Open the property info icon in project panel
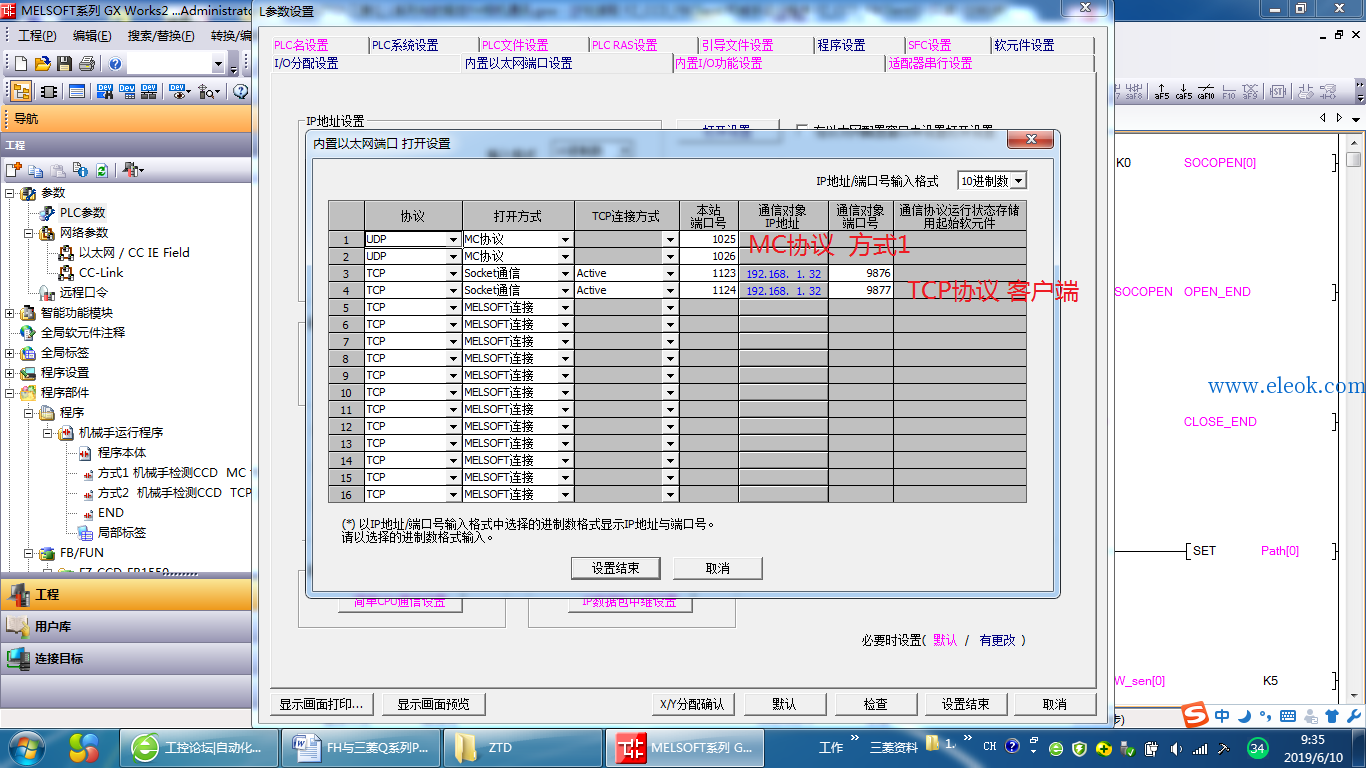 click(x=80, y=171)
